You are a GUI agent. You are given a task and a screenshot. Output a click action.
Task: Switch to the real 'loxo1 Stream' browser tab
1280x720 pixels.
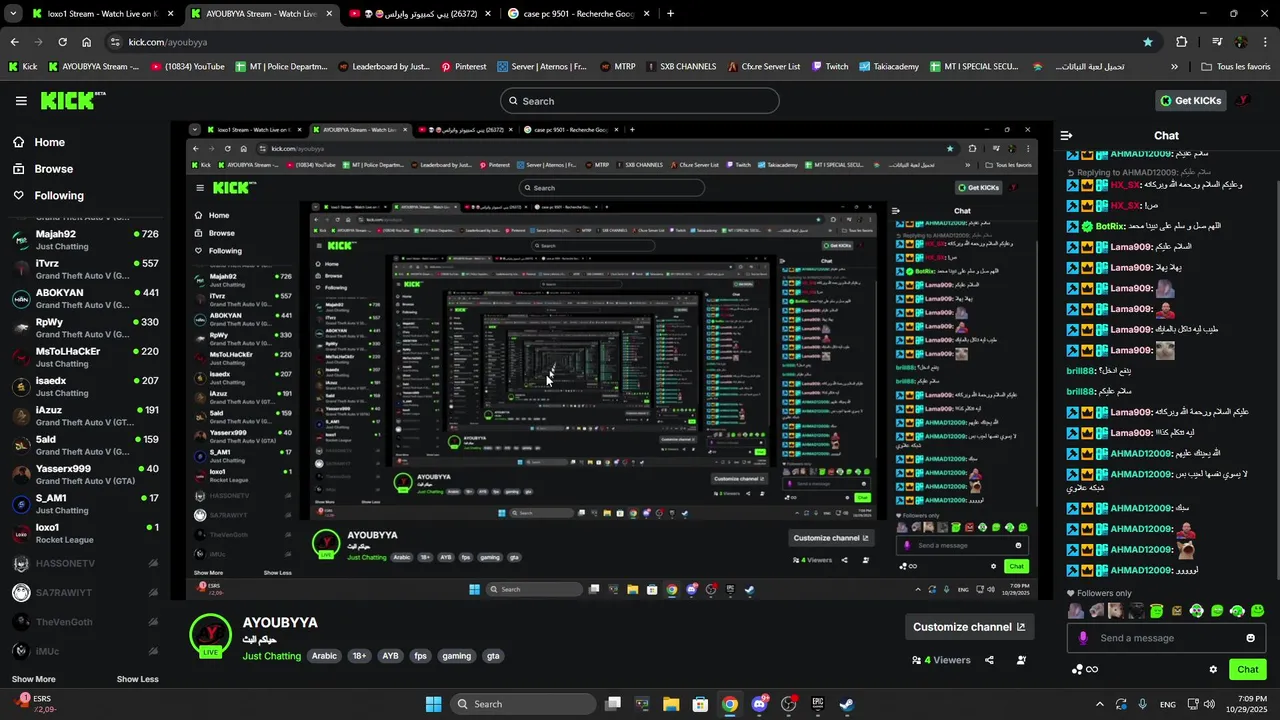pyautogui.click(x=103, y=14)
